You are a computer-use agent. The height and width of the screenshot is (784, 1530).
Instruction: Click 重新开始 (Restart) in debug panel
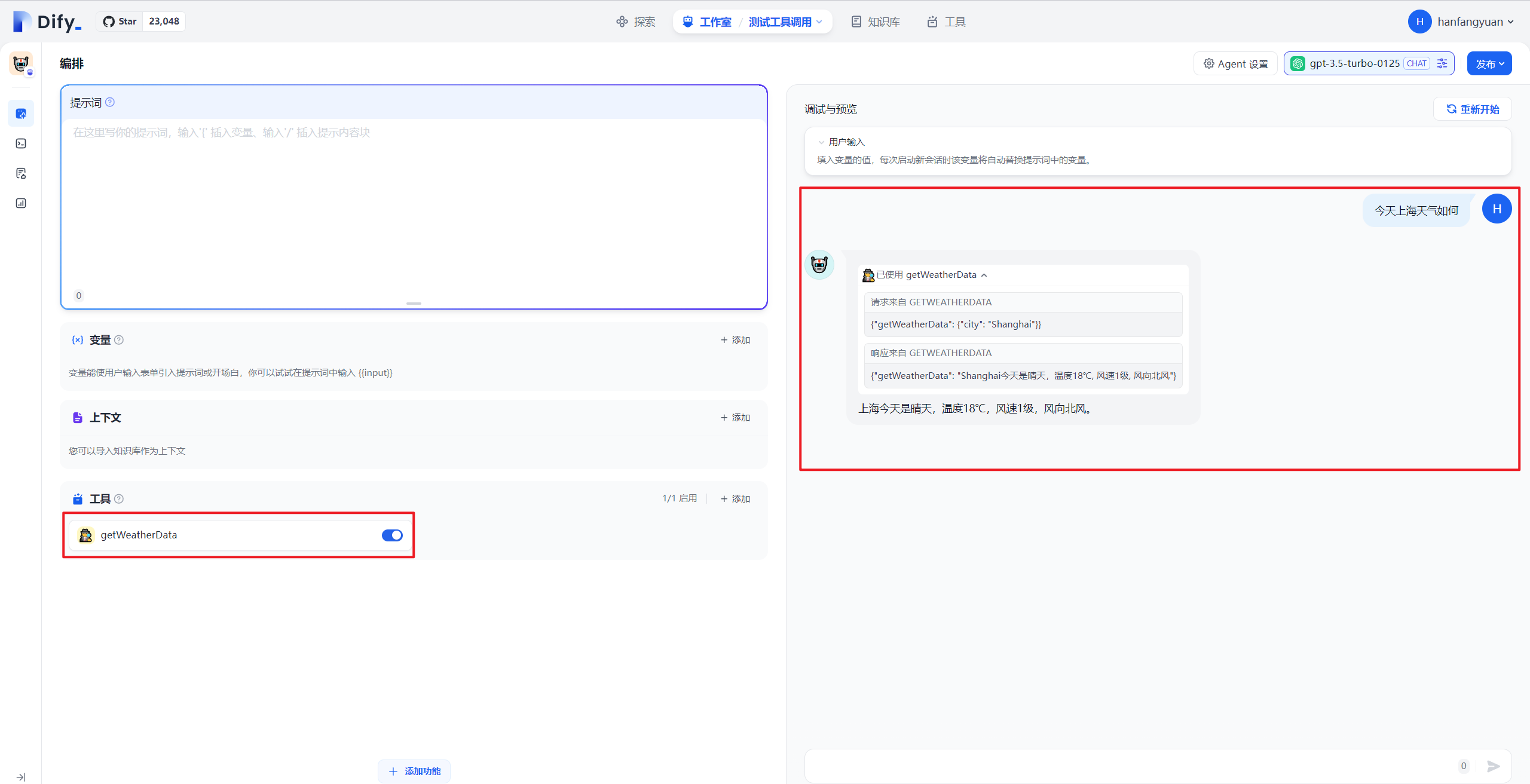[x=1473, y=109]
